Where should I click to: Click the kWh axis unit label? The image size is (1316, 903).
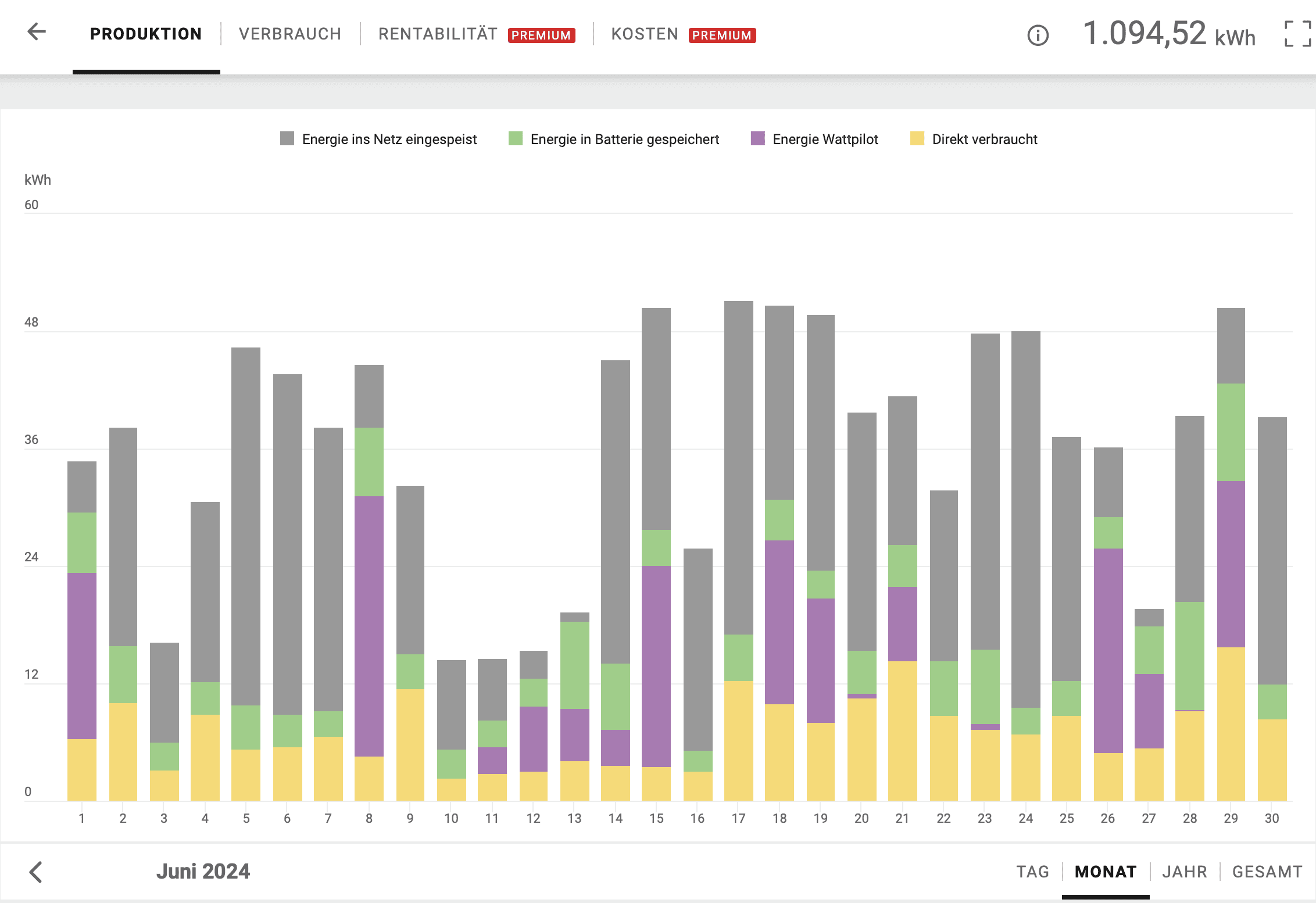[38, 180]
